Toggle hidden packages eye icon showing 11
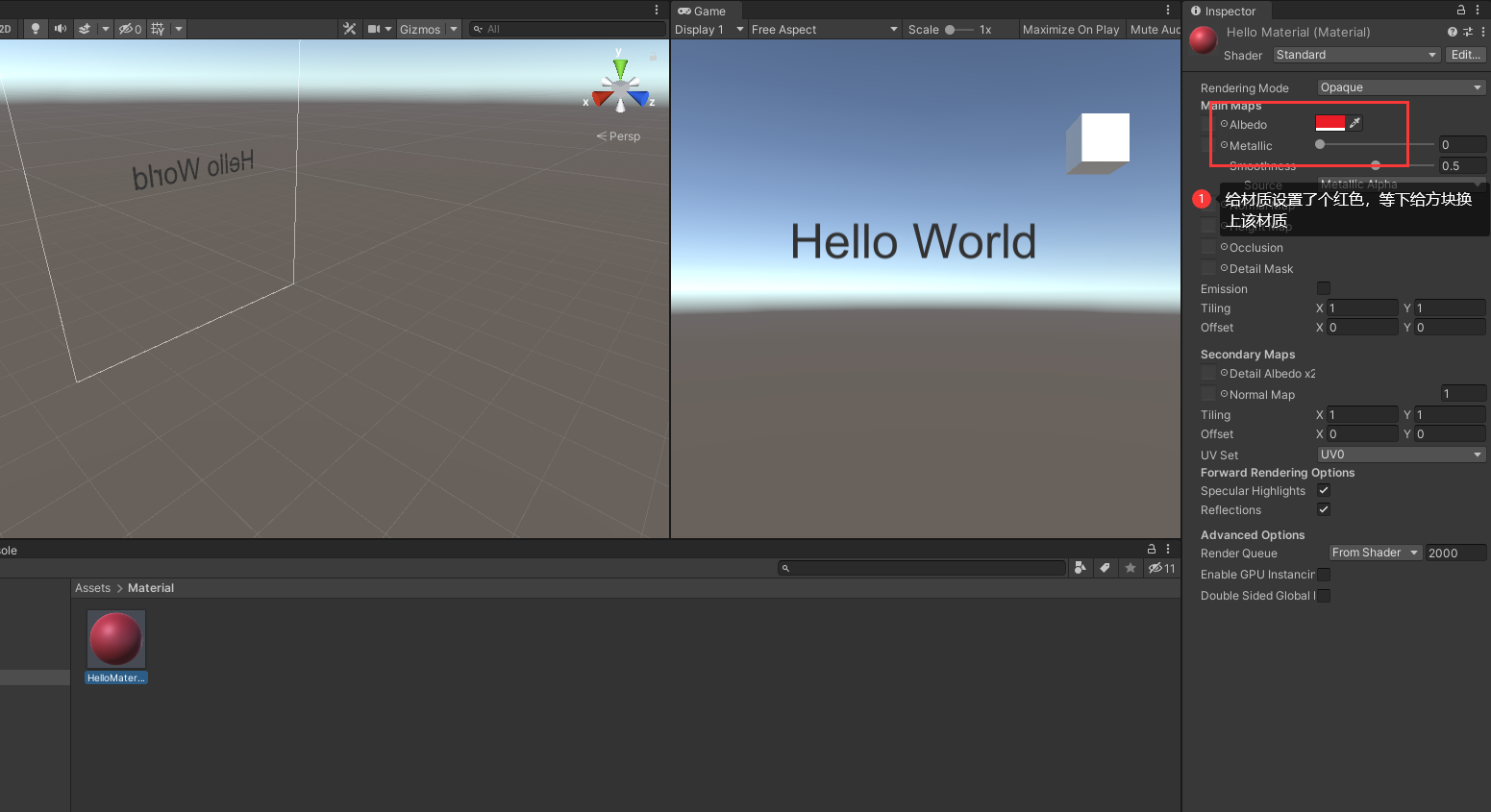Image resolution: width=1491 pixels, height=812 pixels. pyautogui.click(x=1162, y=568)
